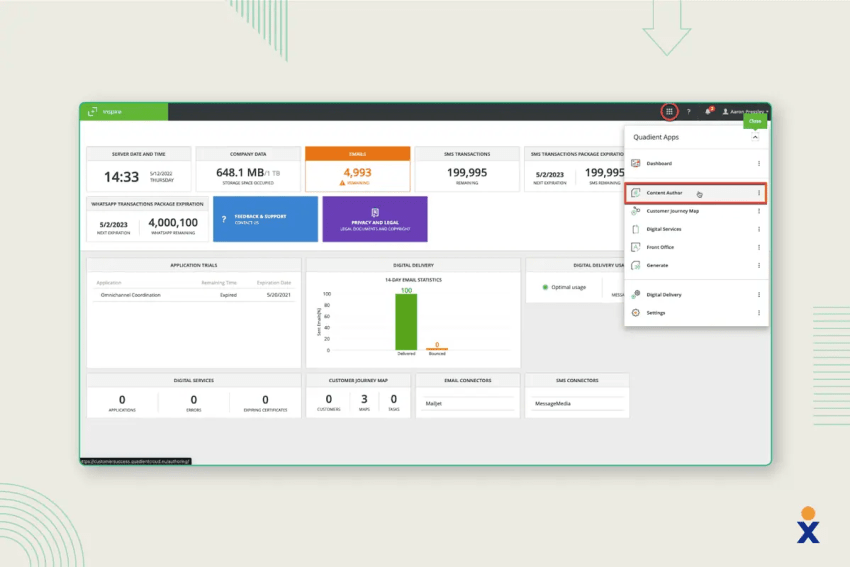Click the Content Author app icon
The width and height of the screenshot is (850, 567).
636,192
